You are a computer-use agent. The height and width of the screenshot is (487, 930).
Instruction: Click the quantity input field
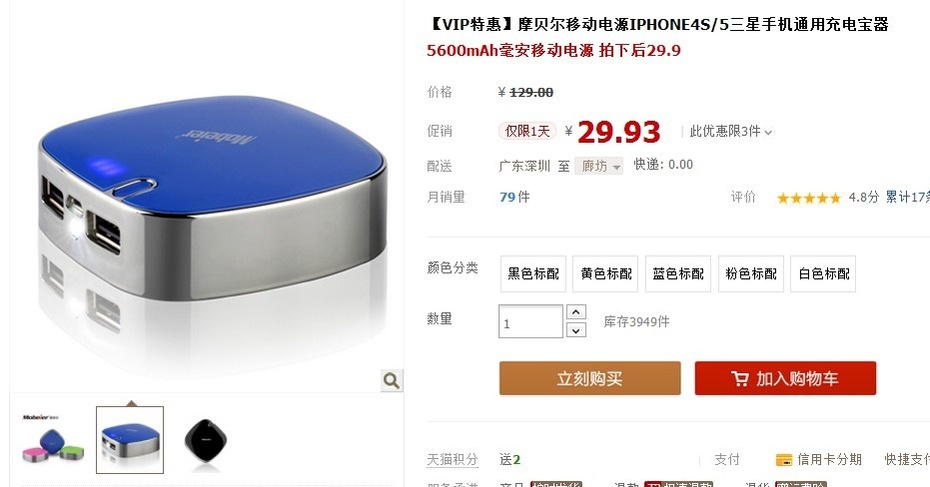[x=531, y=322]
